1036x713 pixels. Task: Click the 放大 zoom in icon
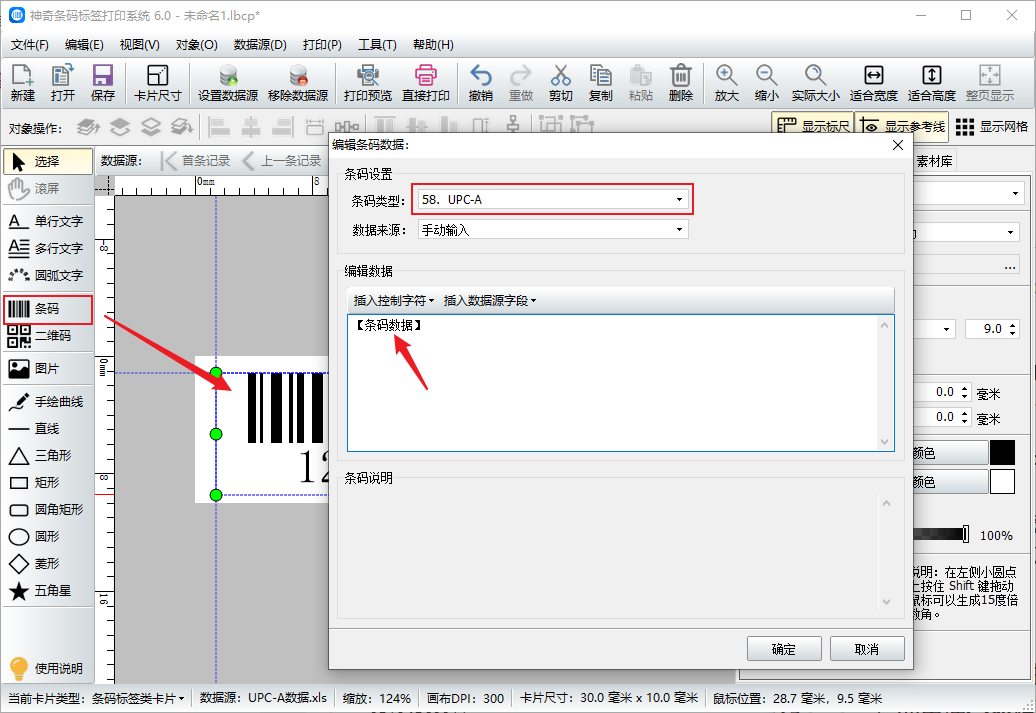[x=726, y=83]
